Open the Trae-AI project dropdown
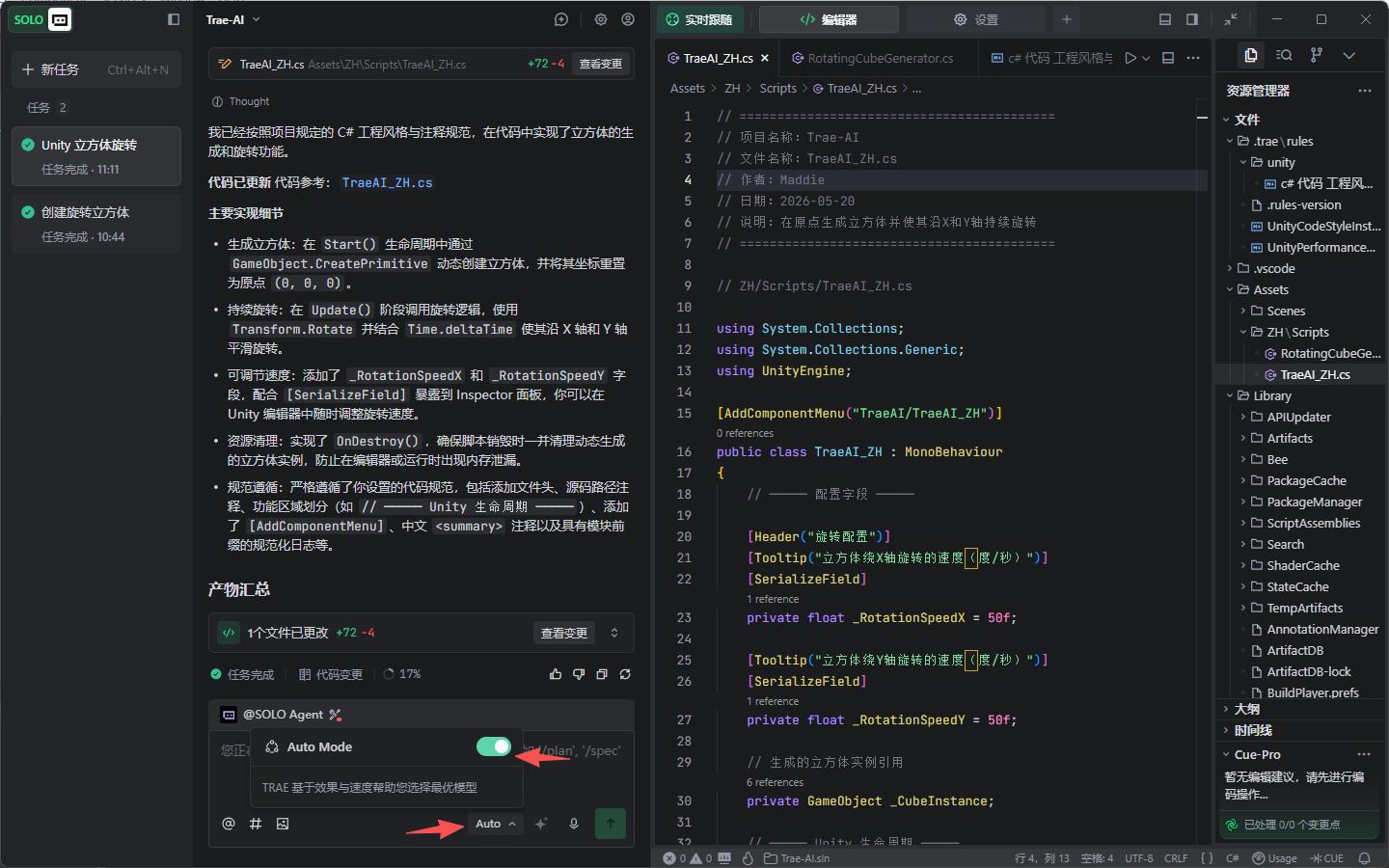Screen dimensions: 1389x868 pyautogui.click(x=233, y=19)
